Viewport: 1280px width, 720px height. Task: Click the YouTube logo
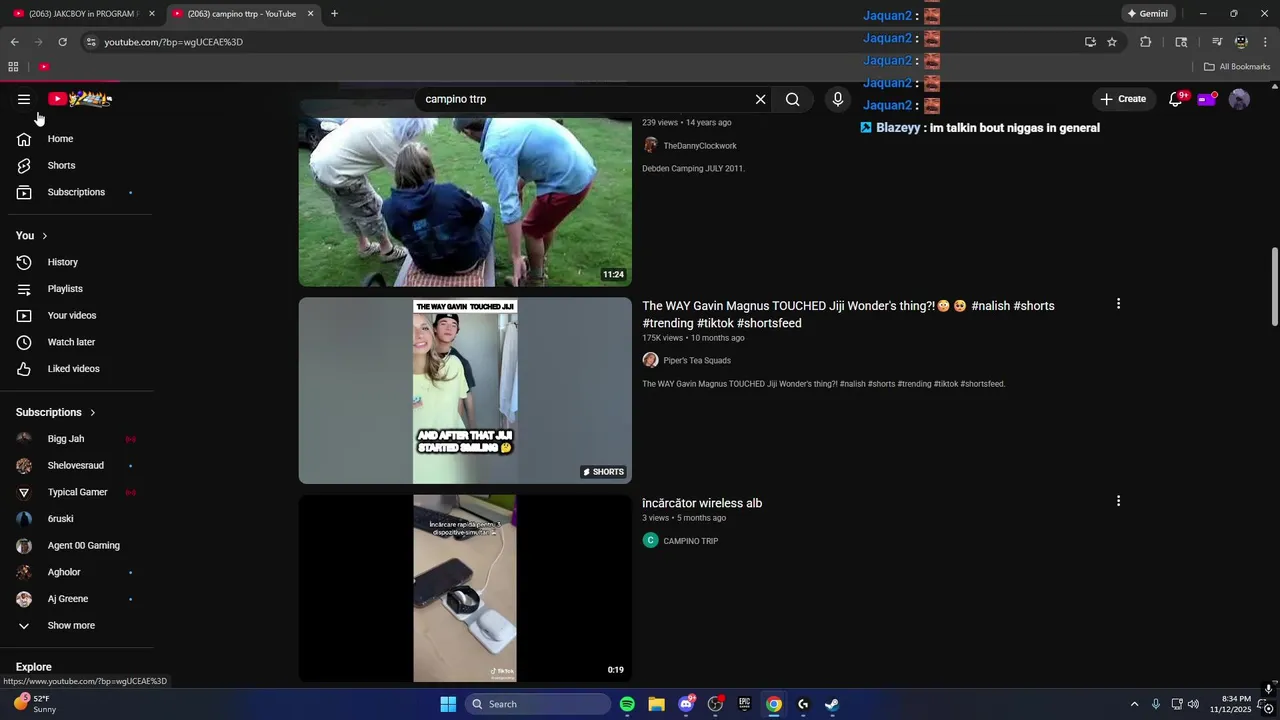[80, 99]
